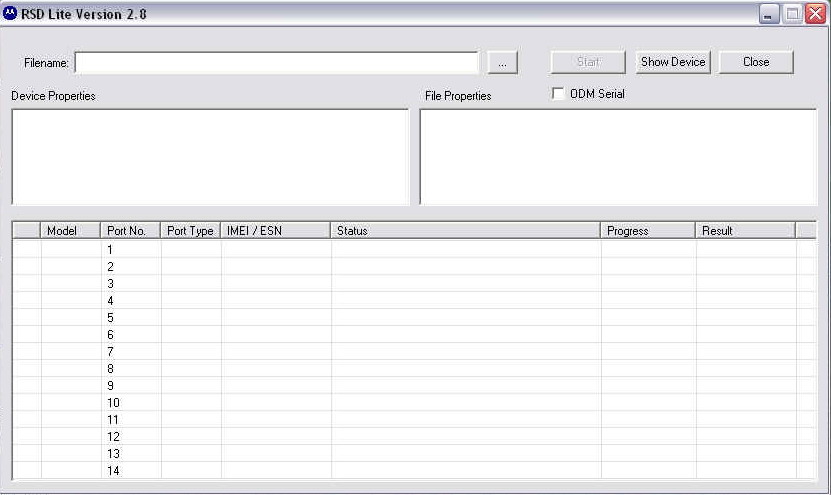
Task: Select the IMEI / ESN column header
Action: [x=276, y=231]
